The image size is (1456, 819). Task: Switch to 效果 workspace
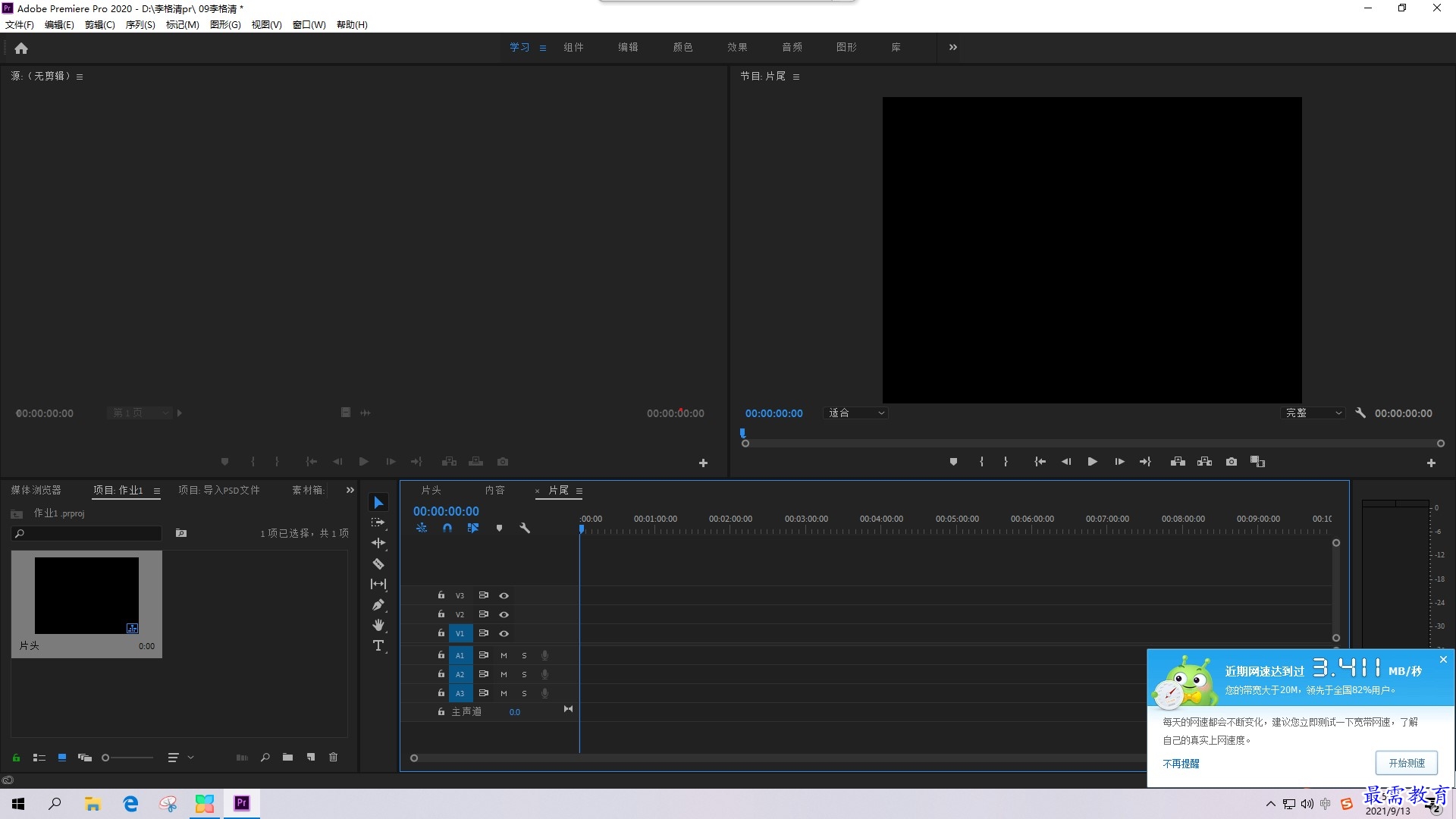[x=737, y=47]
